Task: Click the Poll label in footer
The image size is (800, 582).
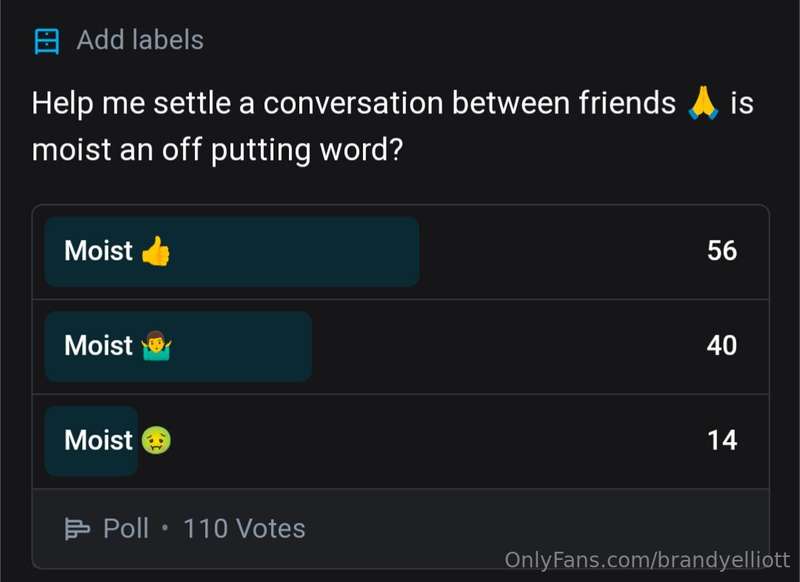Action: pyautogui.click(x=126, y=528)
